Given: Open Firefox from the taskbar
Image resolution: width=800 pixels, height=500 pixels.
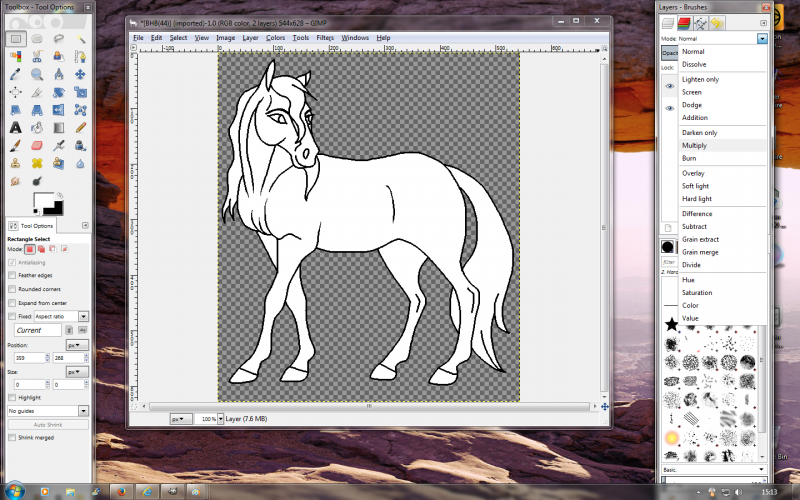Looking at the screenshot, I should (121, 492).
